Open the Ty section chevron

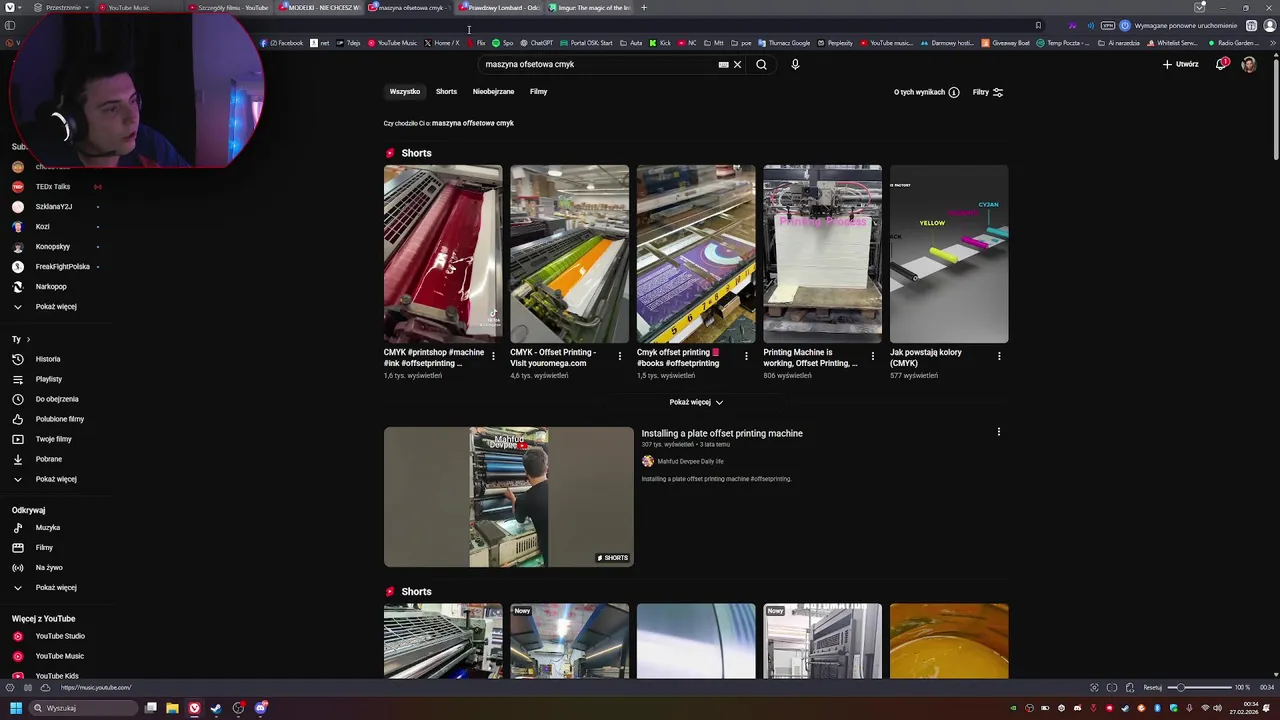click(28, 339)
